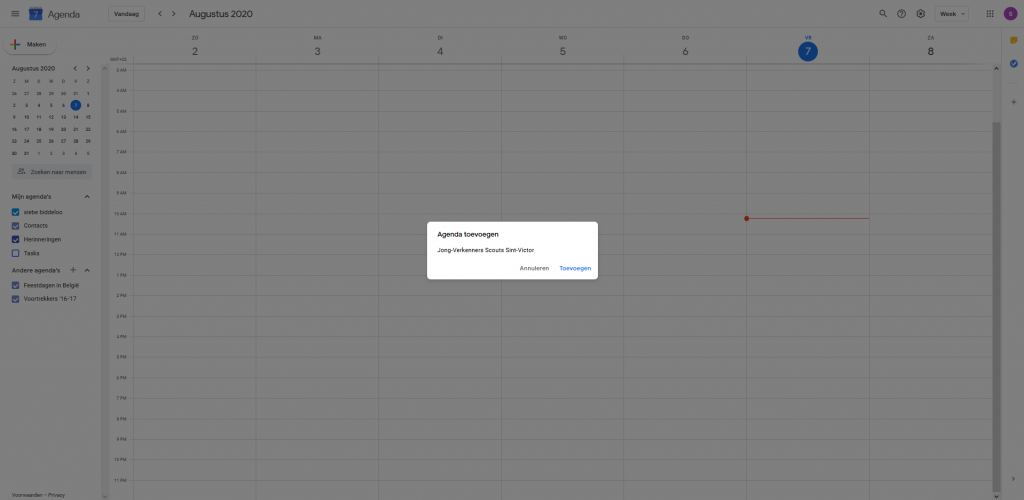The image size is (1024, 500).
Task: Add other agenda plus icon
Action: [x=73, y=270]
